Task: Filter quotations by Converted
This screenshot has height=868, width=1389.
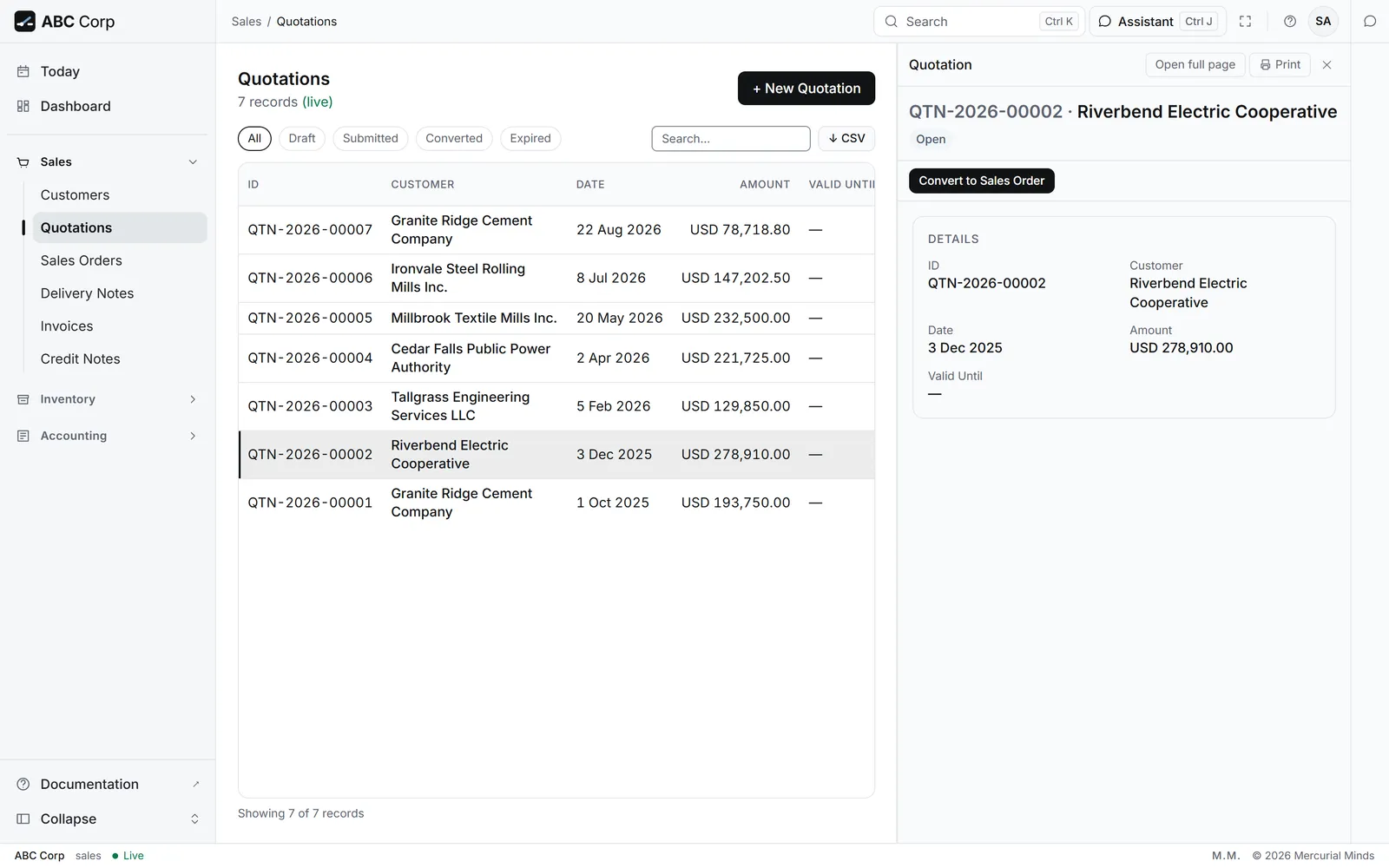Action: pos(454,139)
